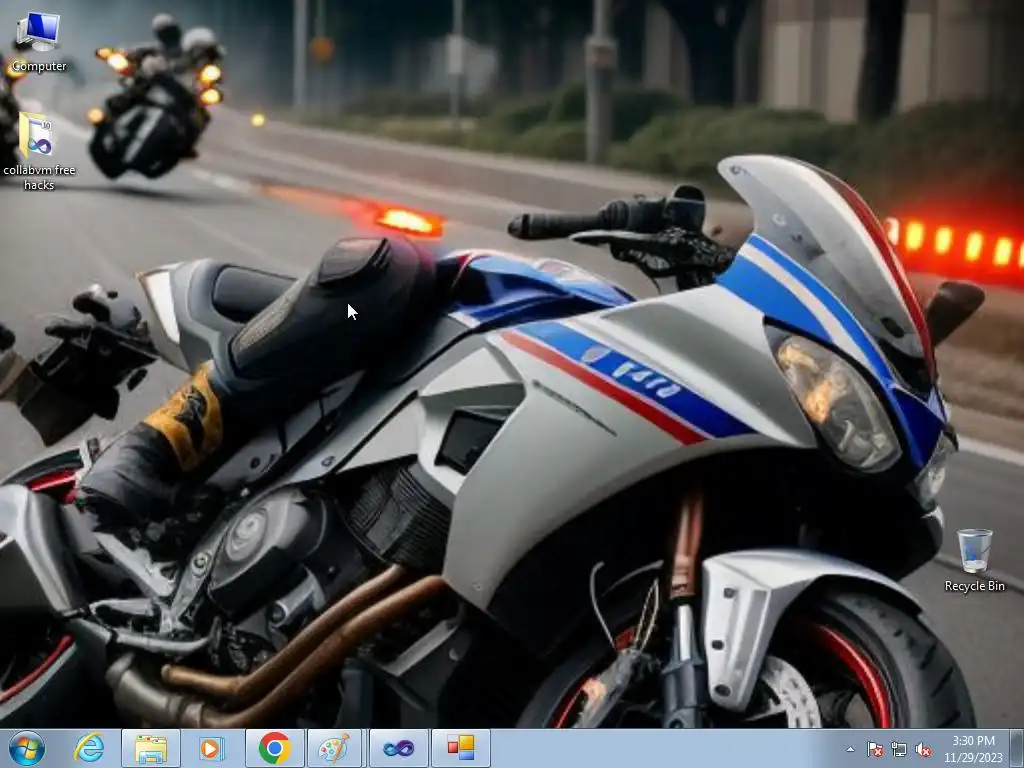This screenshot has width=1024, height=768.
Task: Open the infinity-logo app on the taskbar
Action: pyautogui.click(x=398, y=748)
